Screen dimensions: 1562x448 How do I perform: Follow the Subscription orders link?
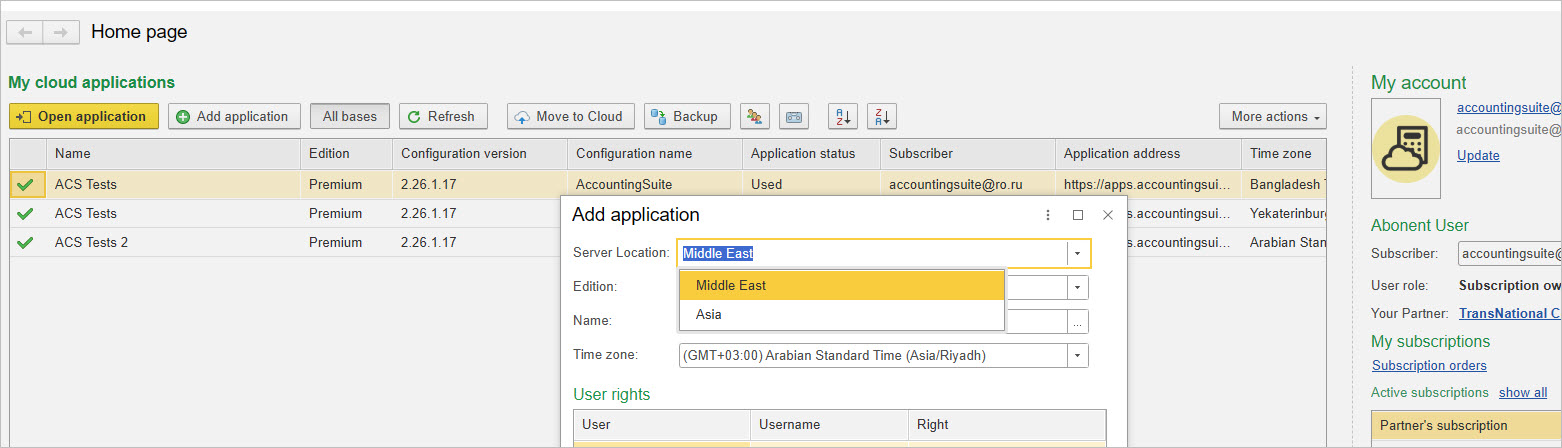click(x=1428, y=366)
